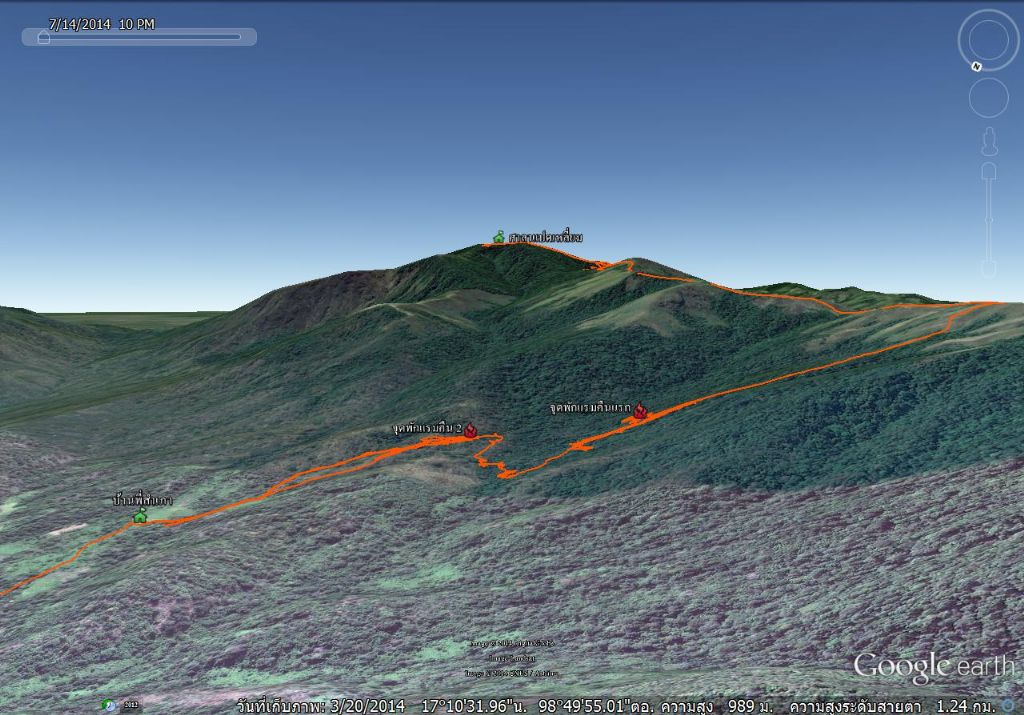
Task: Click the 2012 historical imagery year label
Action: pyautogui.click(x=131, y=705)
